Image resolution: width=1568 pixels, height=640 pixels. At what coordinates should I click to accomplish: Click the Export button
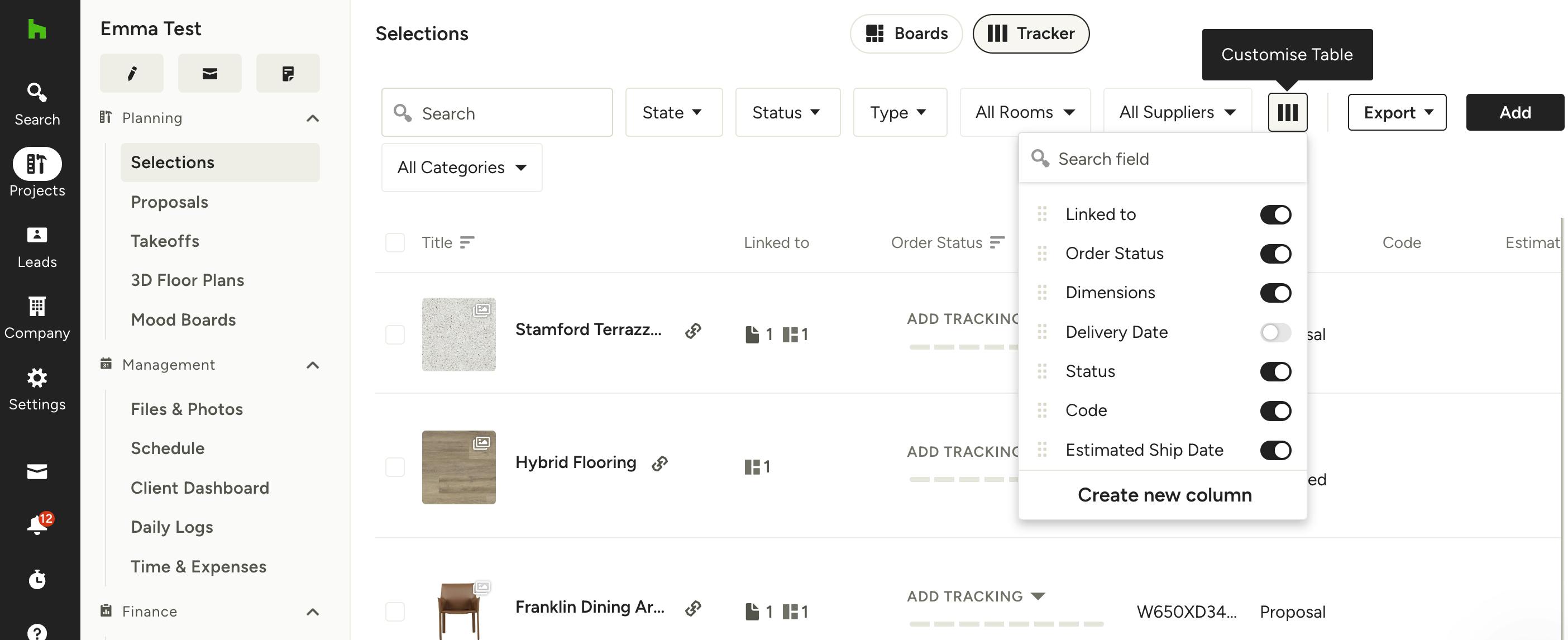[1397, 112]
